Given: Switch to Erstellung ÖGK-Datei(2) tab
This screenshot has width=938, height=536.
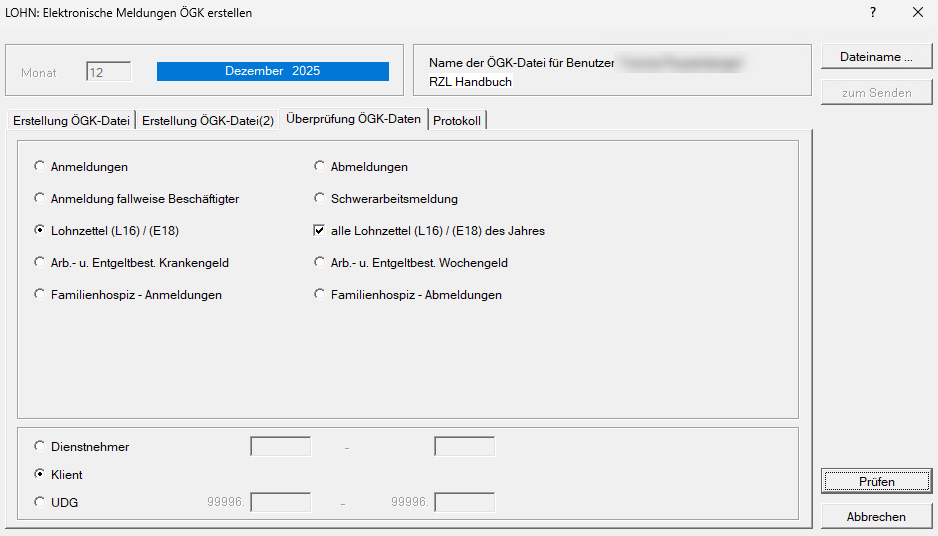Looking at the screenshot, I should click(207, 121).
